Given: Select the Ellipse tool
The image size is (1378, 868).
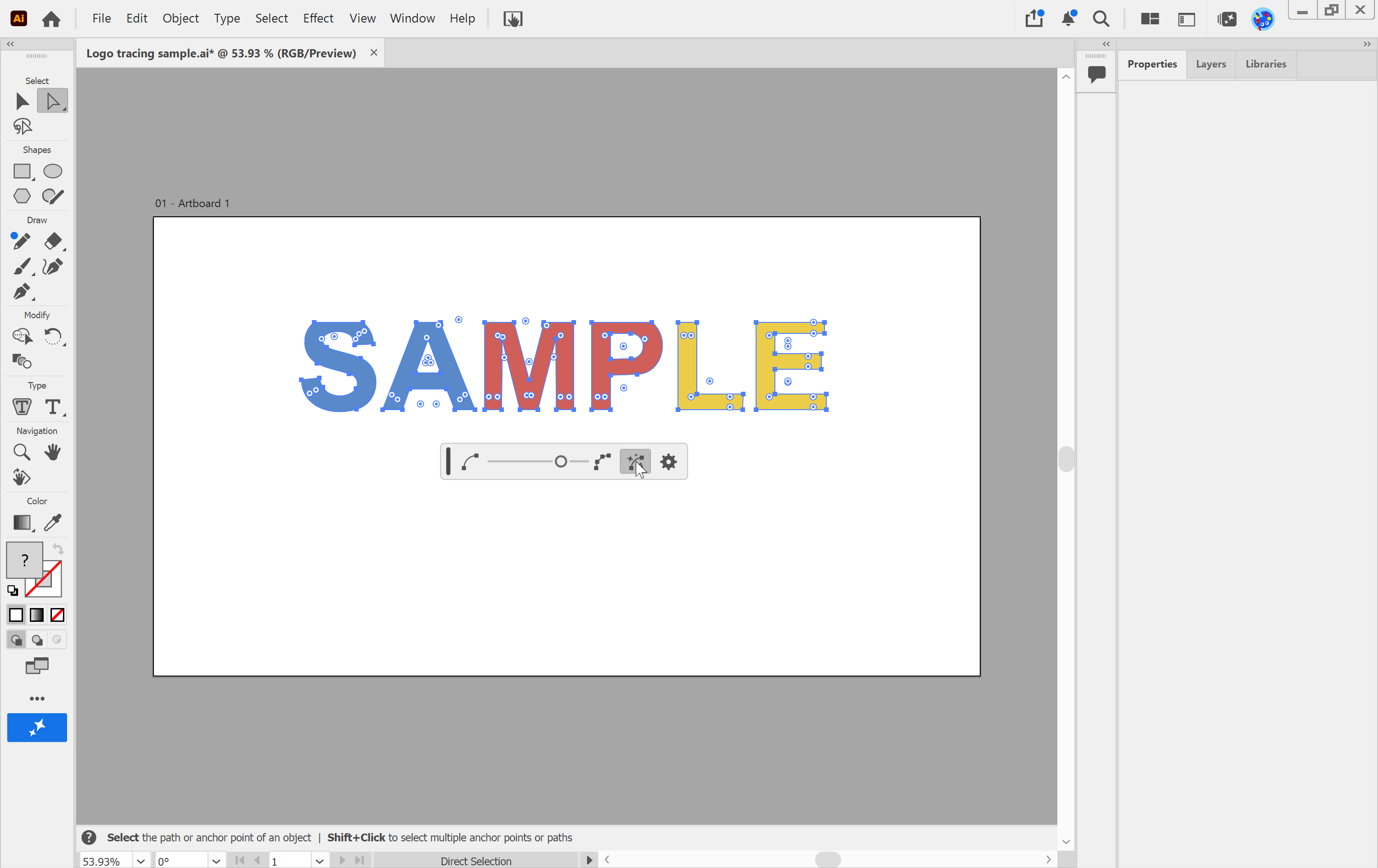Looking at the screenshot, I should [x=53, y=171].
